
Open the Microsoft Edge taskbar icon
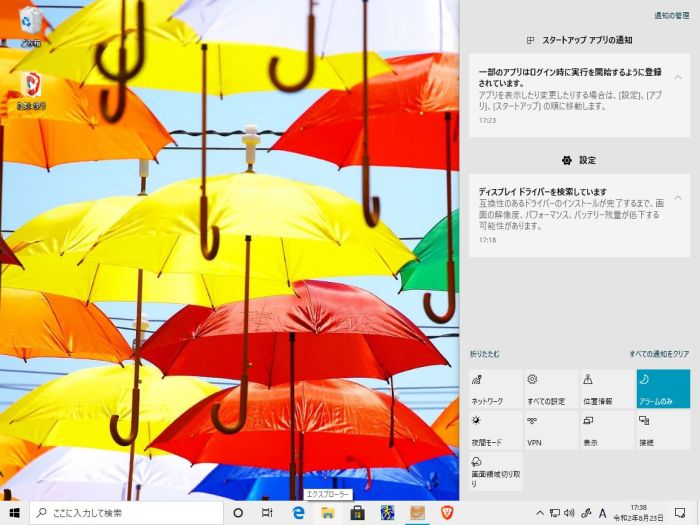pos(298,513)
